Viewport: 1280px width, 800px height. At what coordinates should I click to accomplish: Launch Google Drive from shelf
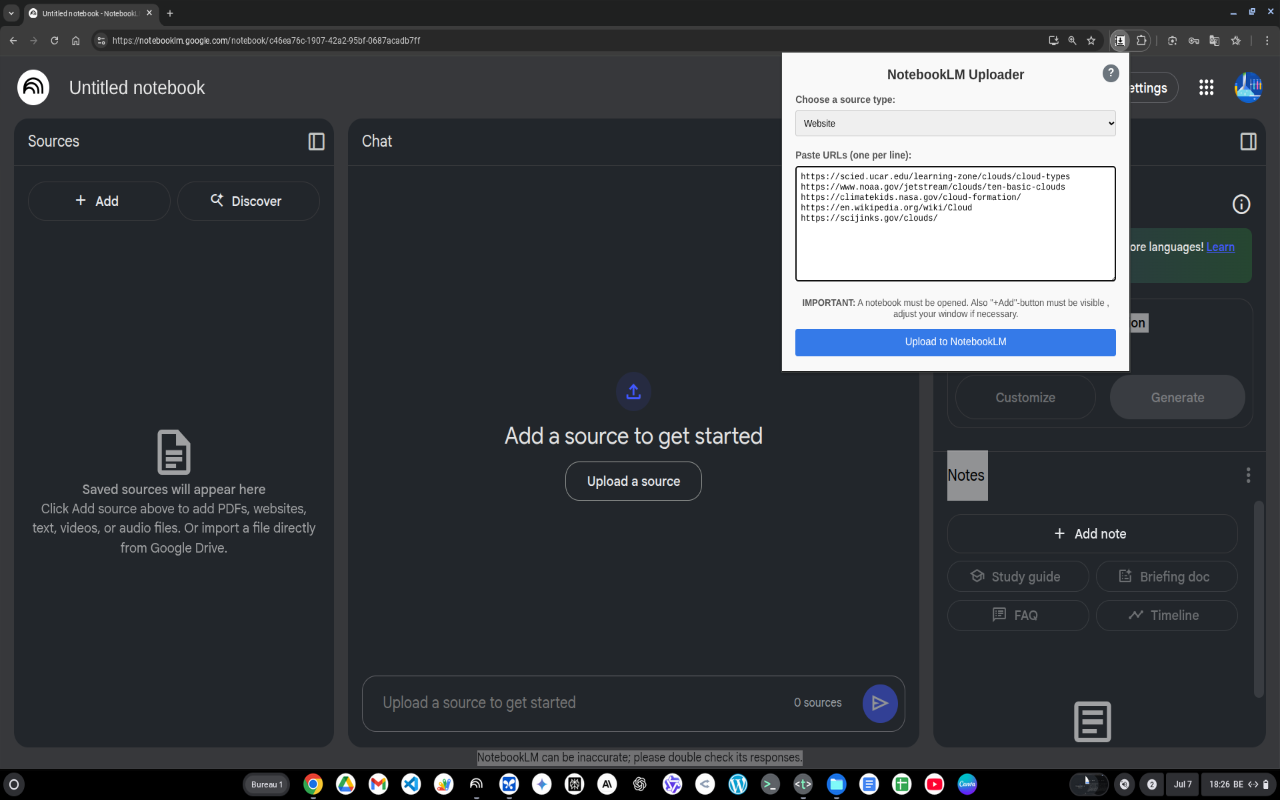[x=345, y=785]
